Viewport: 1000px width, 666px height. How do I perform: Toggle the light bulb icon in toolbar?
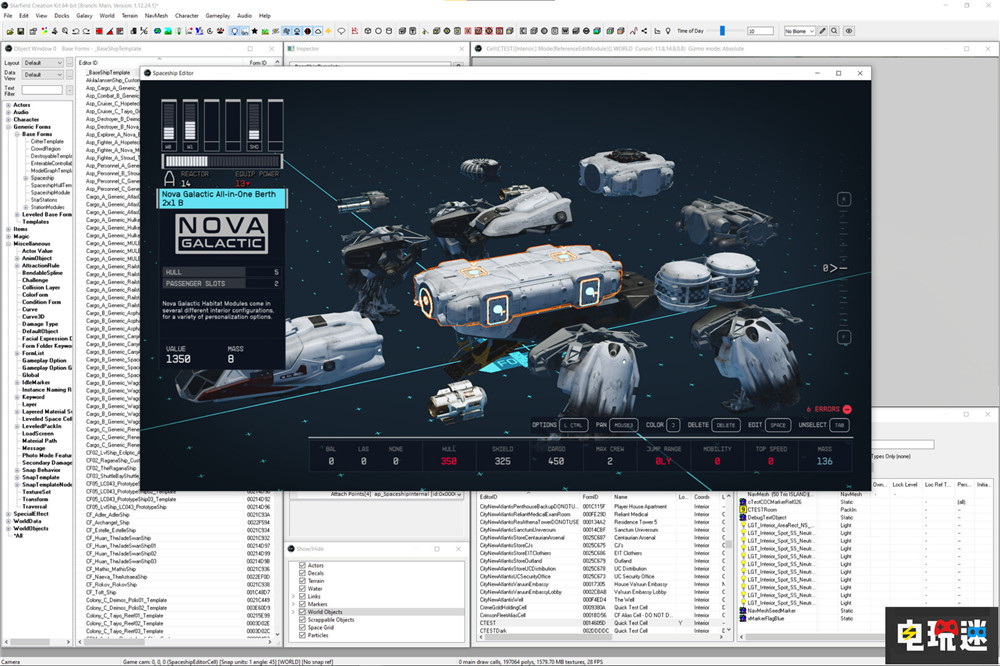(x=234, y=31)
